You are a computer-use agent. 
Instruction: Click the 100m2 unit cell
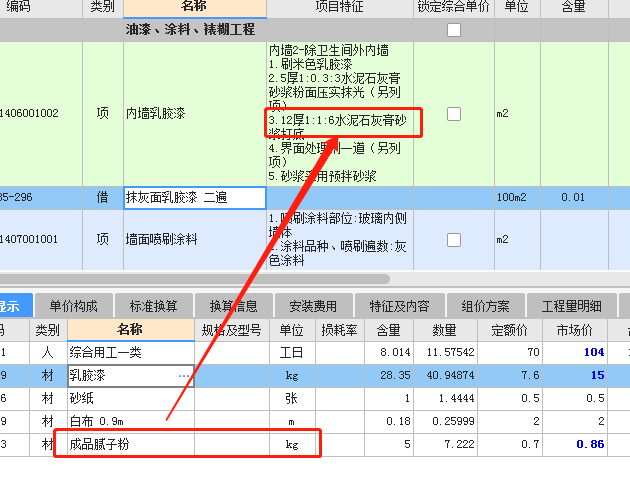517,198
